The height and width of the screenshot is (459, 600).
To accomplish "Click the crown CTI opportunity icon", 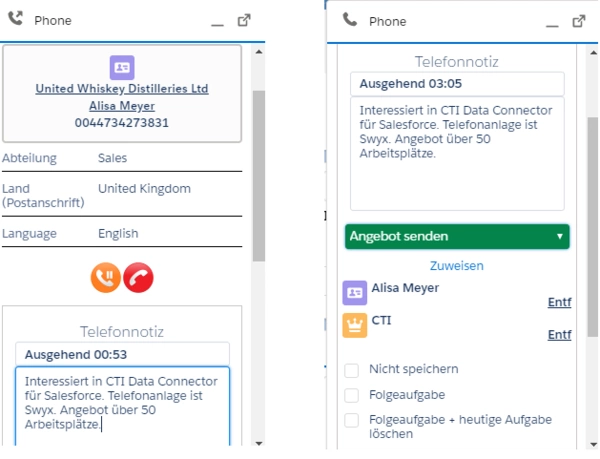I will coord(355,324).
